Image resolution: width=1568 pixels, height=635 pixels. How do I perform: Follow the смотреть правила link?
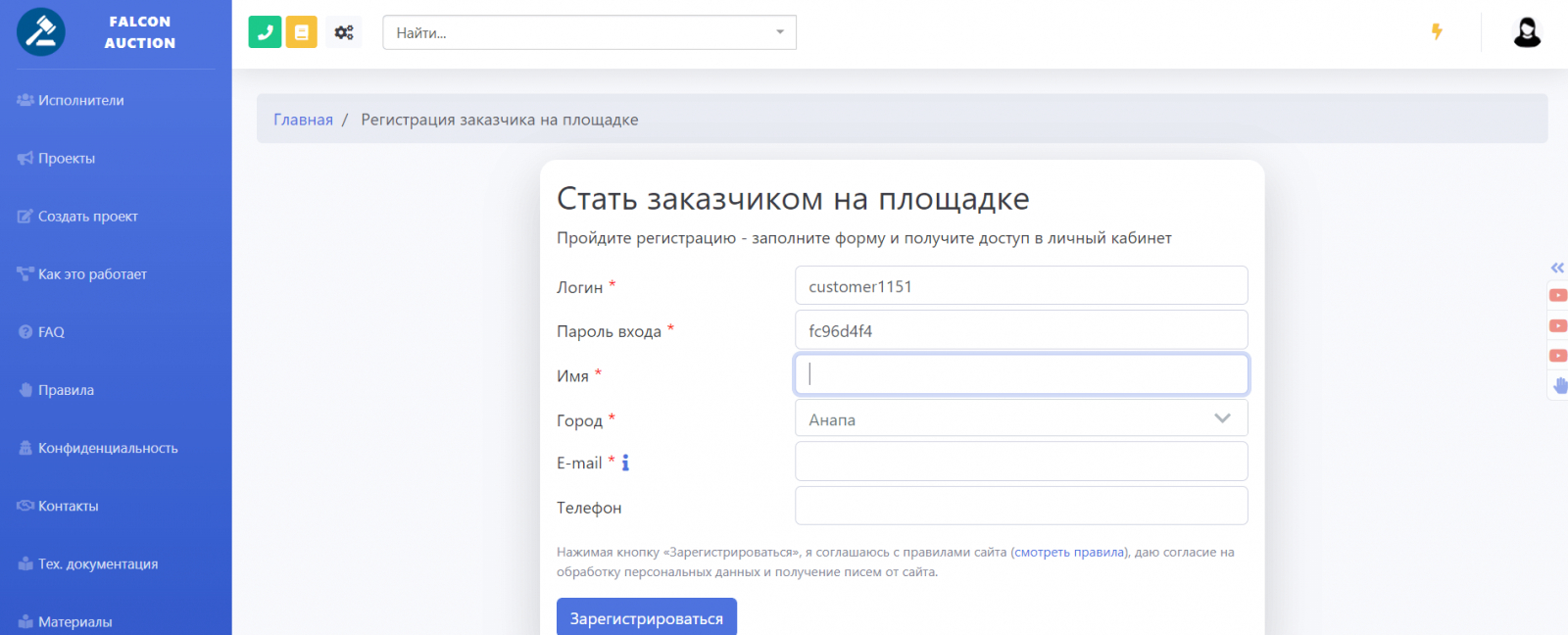pos(1070,553)
